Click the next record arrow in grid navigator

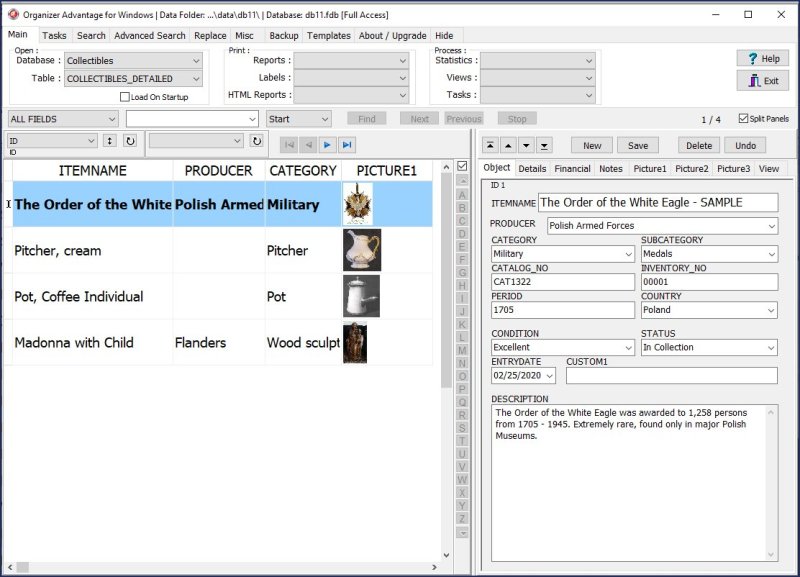(327, 145)
